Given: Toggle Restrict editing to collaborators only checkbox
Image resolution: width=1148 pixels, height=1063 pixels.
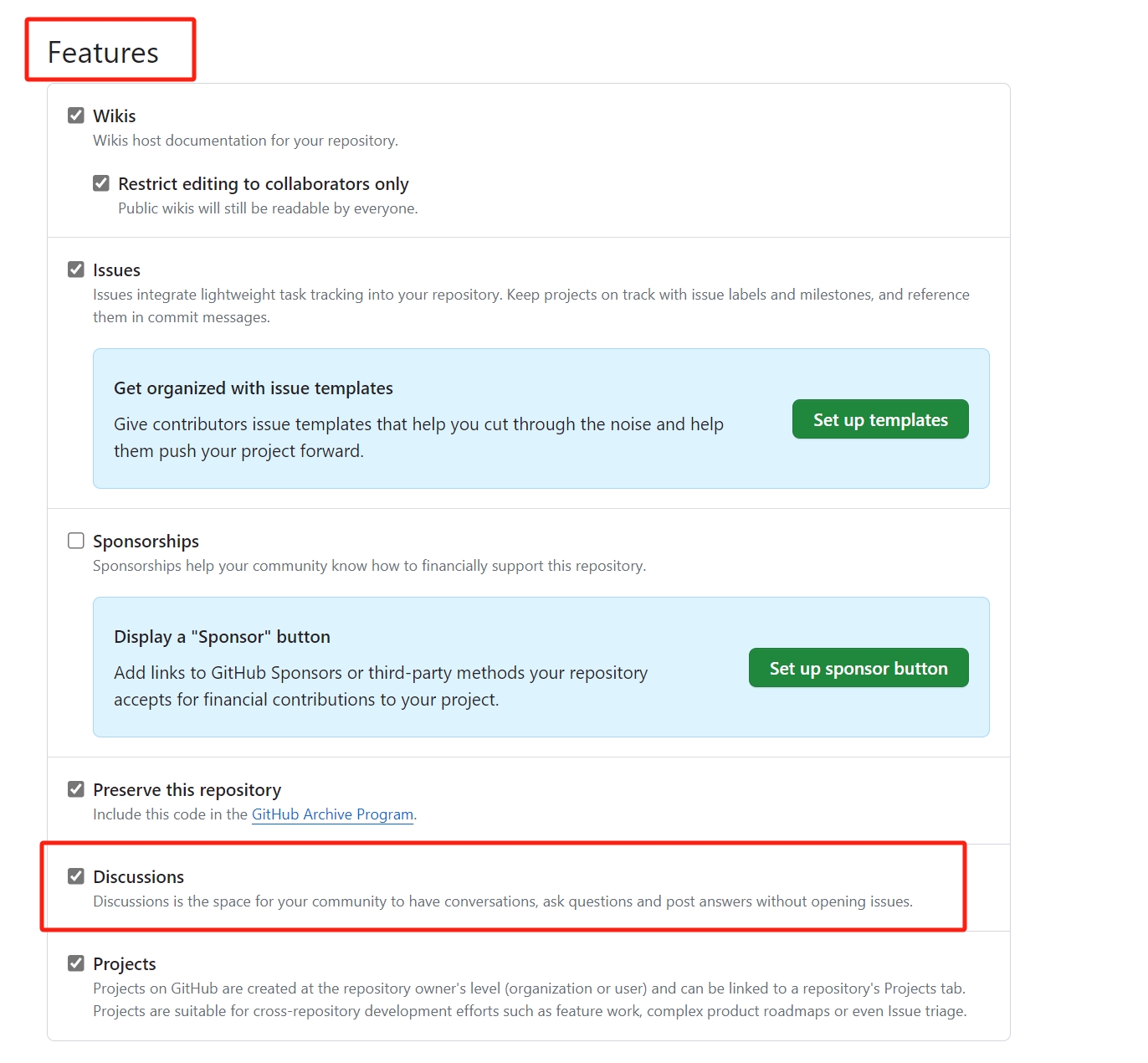Looking at the screenshot, I should tap(101, 183).
